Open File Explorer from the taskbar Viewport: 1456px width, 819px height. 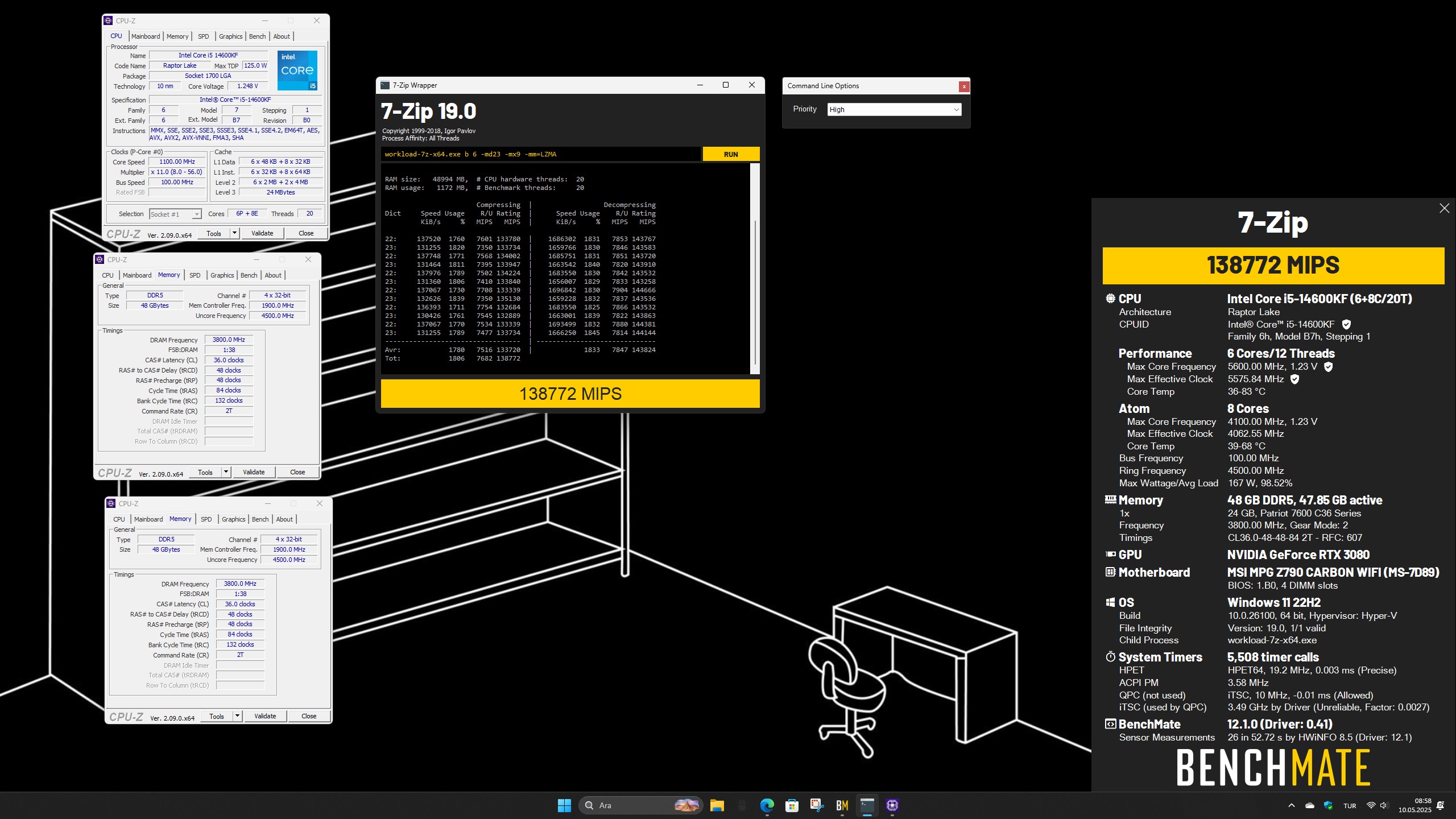[x=717, y=805]
